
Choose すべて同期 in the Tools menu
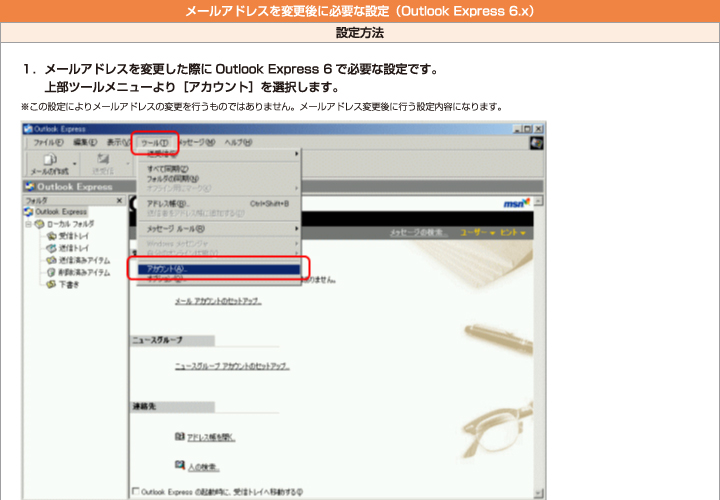click(219, 169)
